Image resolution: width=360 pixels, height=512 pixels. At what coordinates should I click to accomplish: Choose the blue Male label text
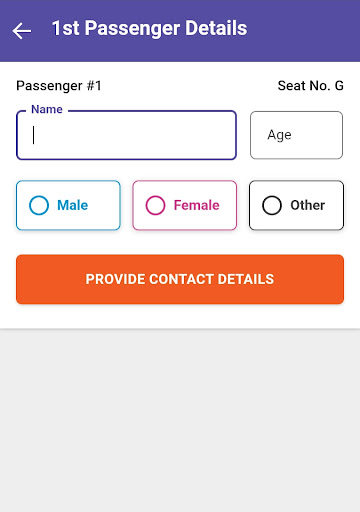73,205
